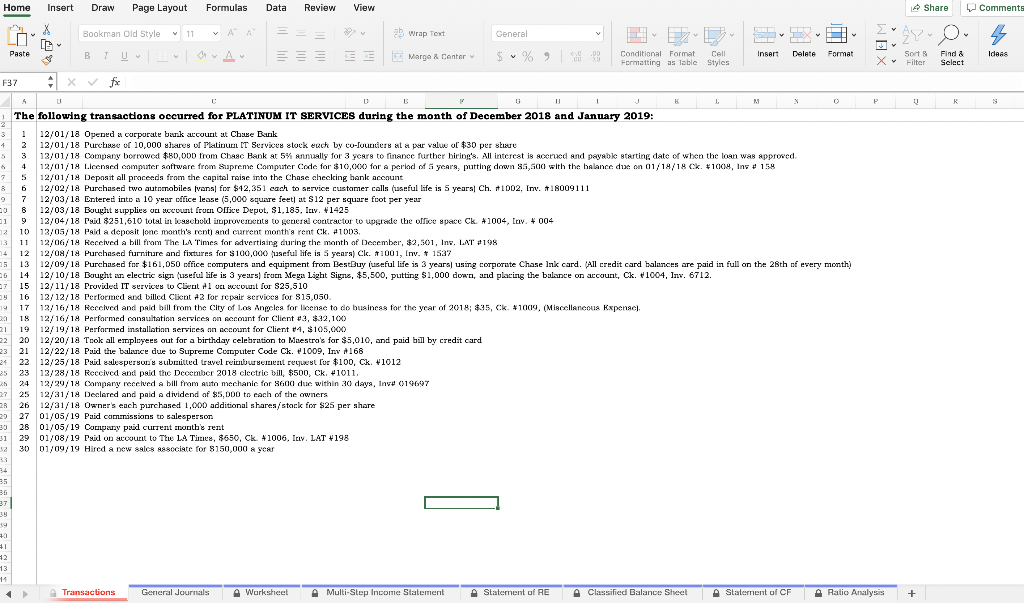Click the font color A swatch
The width and height of the screenshot is (1024, 603).
(229, 57)
